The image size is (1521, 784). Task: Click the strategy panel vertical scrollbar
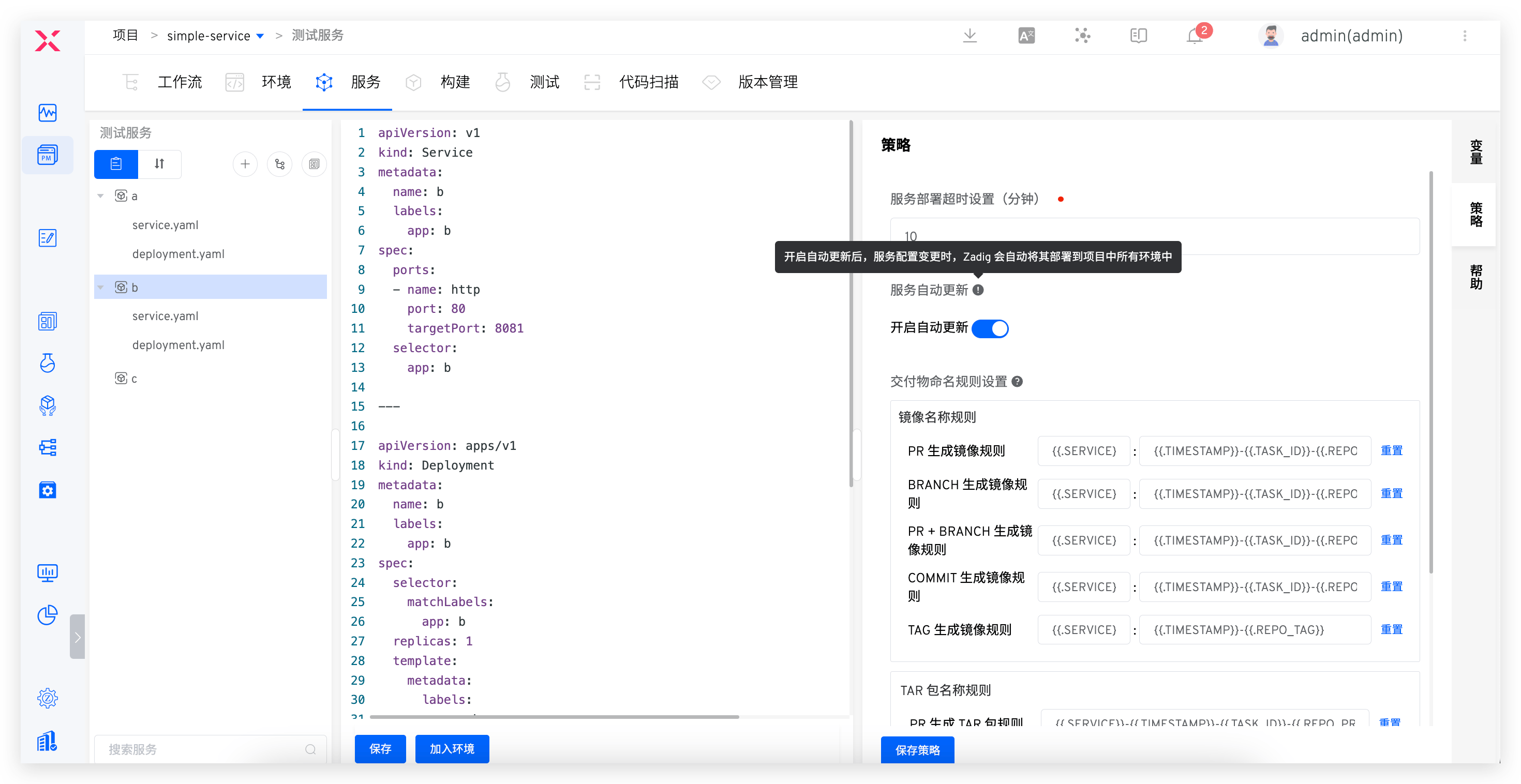pos(1430,372)
